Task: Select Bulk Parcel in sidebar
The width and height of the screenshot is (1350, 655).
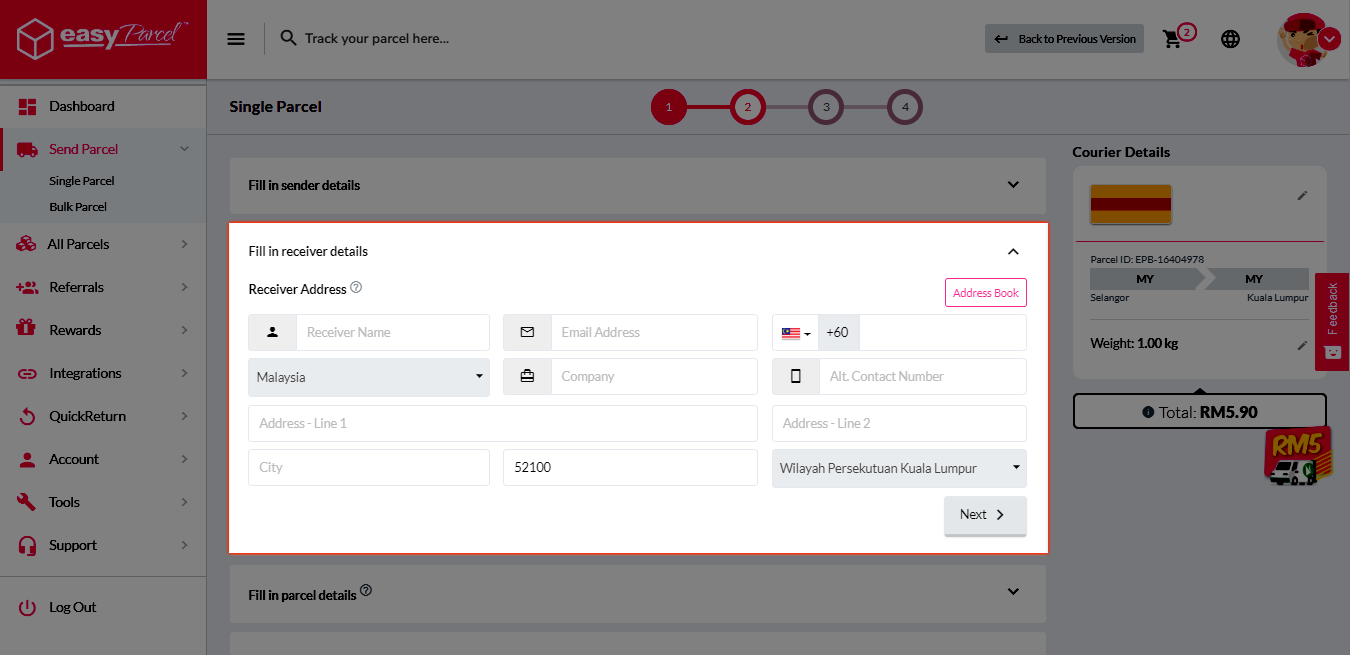Action: [x=78, y=207]
